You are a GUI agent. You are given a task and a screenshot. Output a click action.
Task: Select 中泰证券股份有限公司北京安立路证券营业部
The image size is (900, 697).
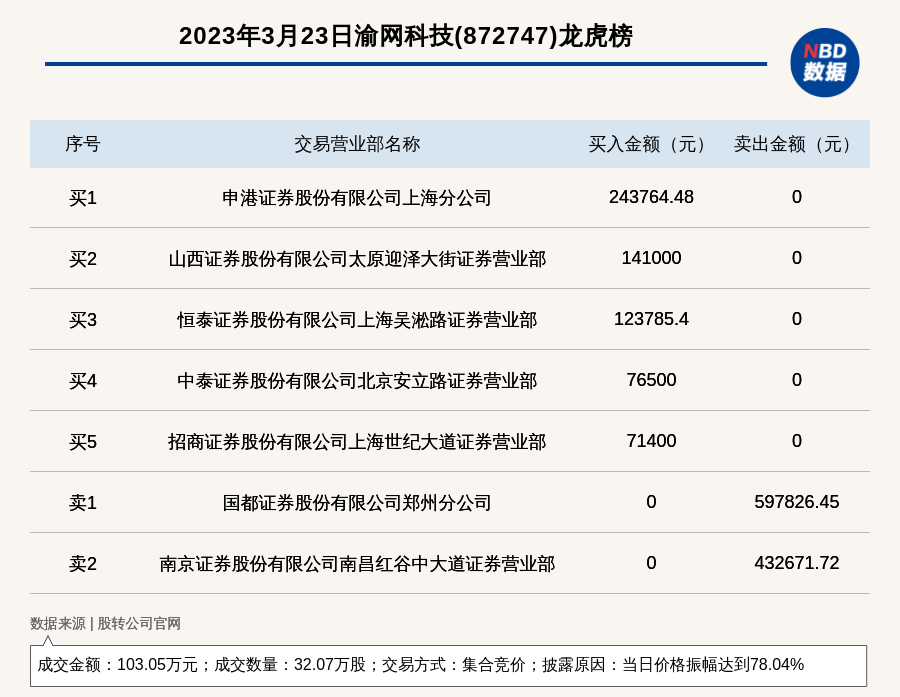tap(357, 381)
